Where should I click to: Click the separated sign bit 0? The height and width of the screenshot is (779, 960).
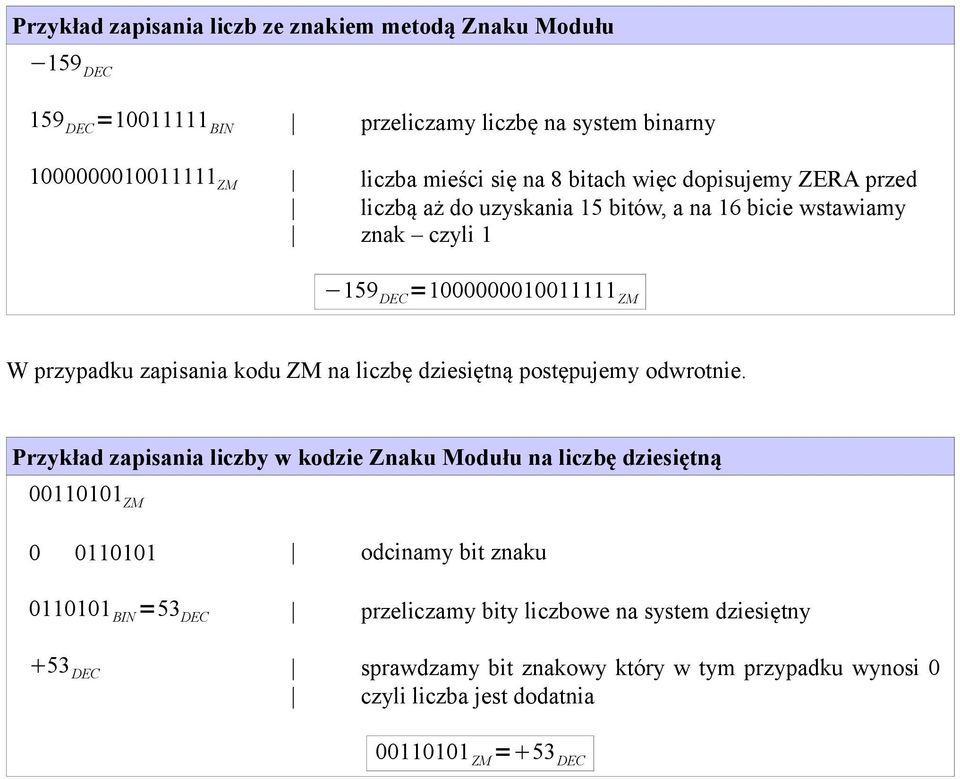(x=35, y=553)
